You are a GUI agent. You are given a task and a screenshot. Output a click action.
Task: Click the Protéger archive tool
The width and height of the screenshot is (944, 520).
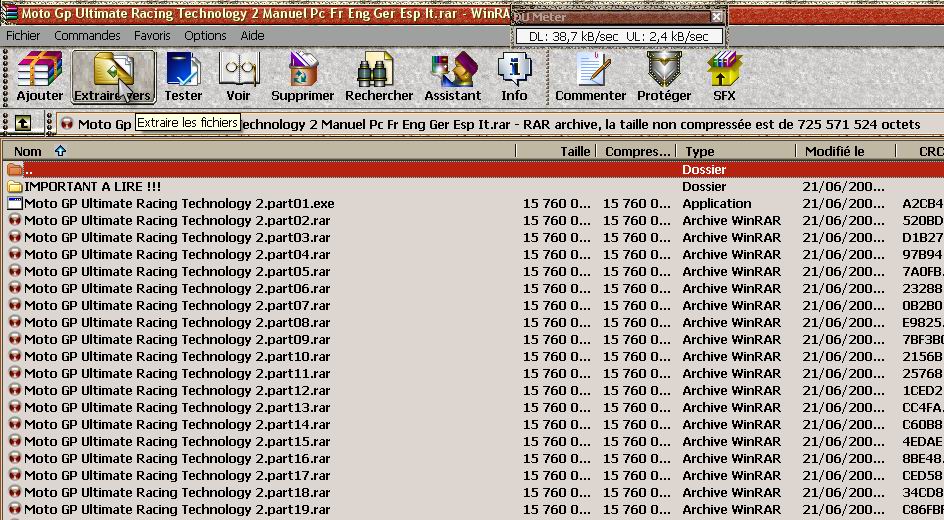[664, 76]
